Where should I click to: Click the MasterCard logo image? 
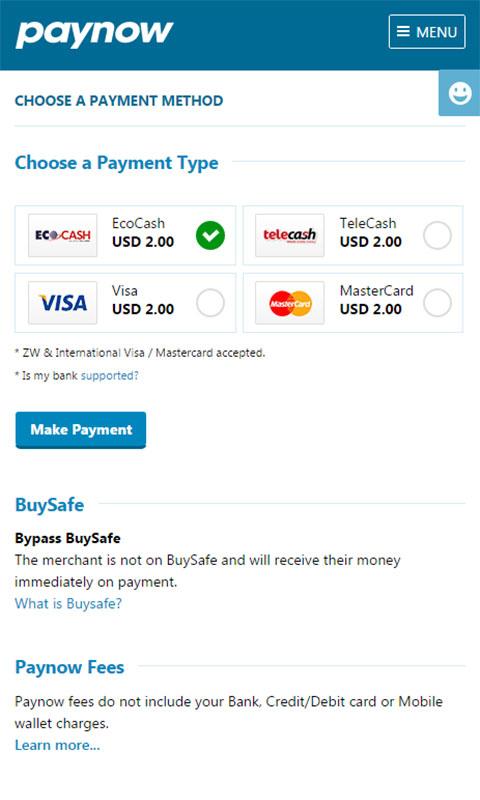(x=290, y=303)
